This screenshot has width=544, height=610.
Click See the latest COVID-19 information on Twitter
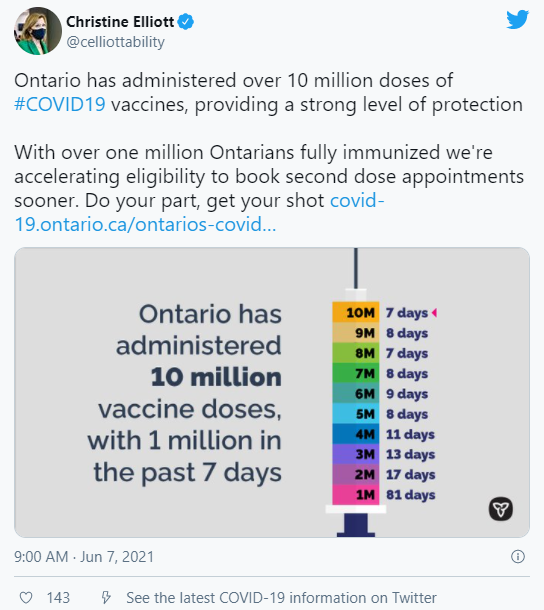281,598
